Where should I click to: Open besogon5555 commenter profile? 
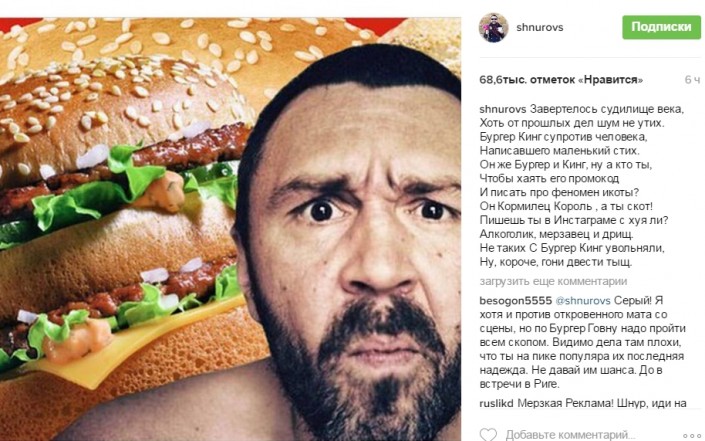click(x=515, y=300)
